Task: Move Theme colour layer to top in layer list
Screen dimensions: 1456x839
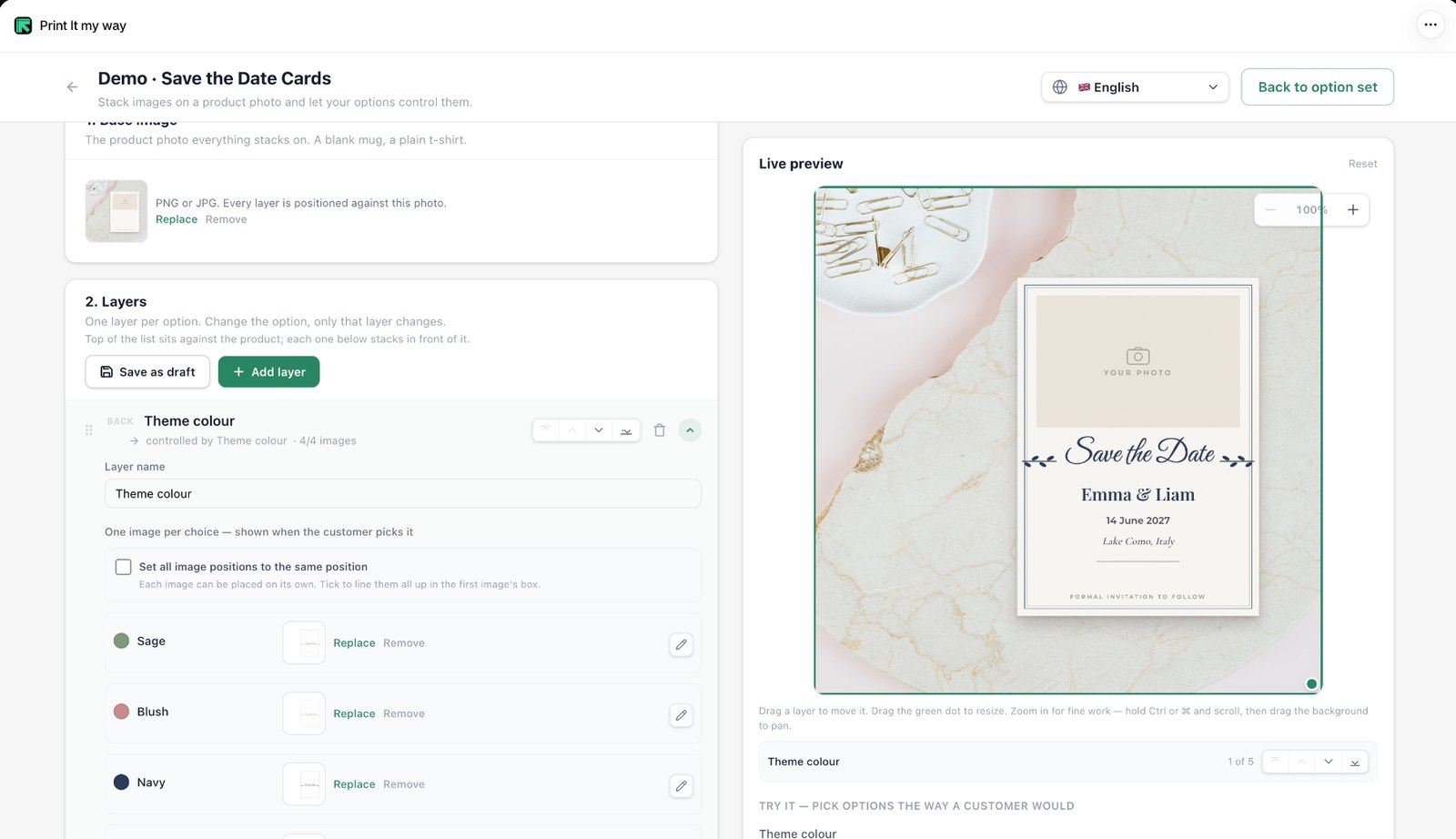Action: click(x=545, y=430)
